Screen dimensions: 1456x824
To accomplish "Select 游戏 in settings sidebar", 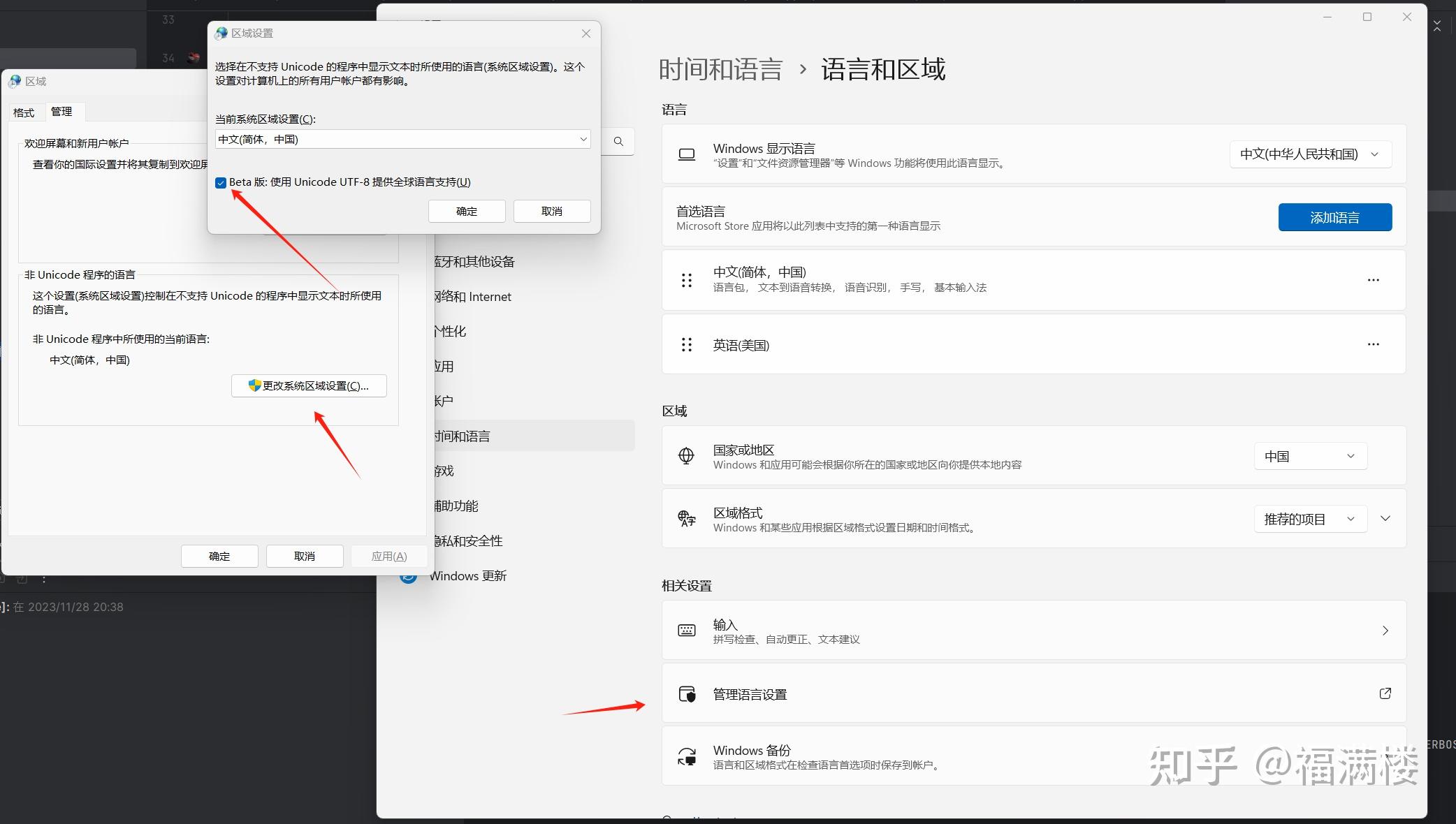I will click(444, 471).
